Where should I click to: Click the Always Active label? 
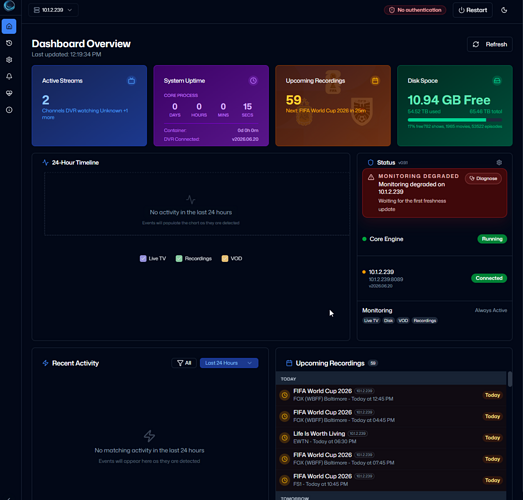coord(491,310)
